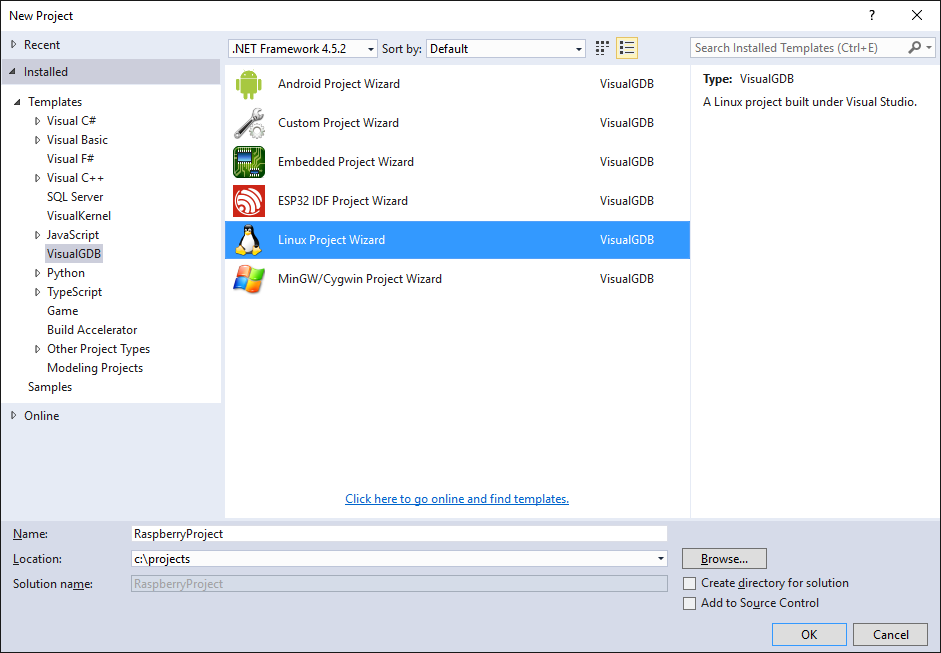Click the MinGW/Cygwin Windows flag icon
This screenshot has width=941, height=653.
(248, 279)
